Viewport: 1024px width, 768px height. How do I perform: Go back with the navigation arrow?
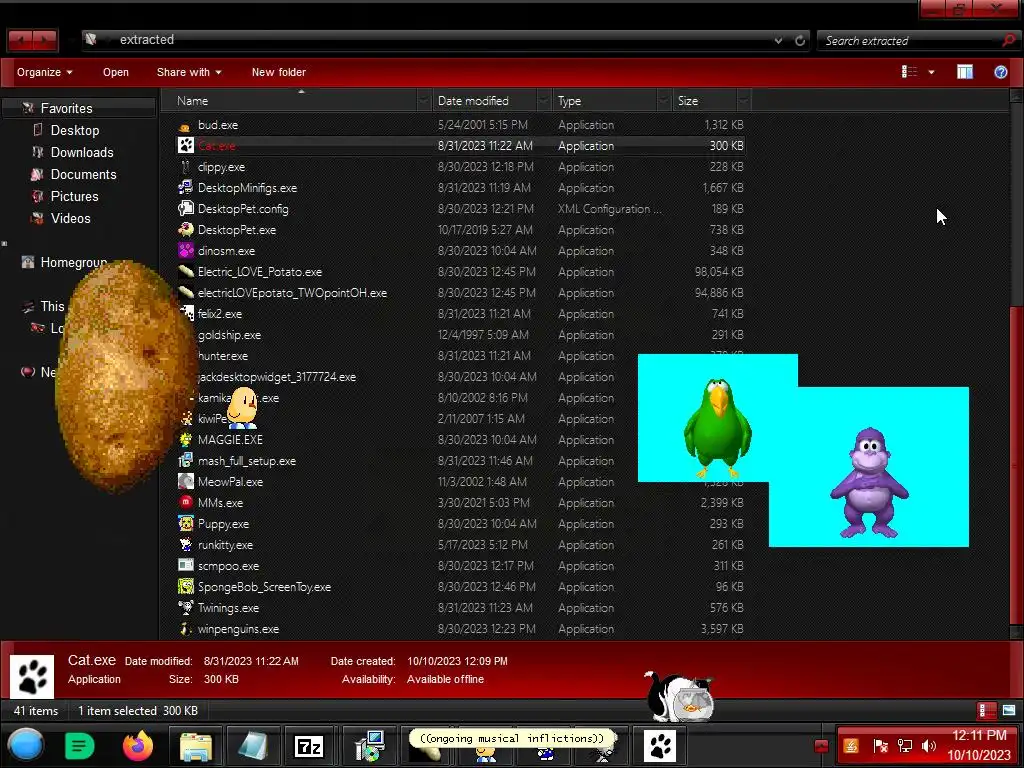20,40
